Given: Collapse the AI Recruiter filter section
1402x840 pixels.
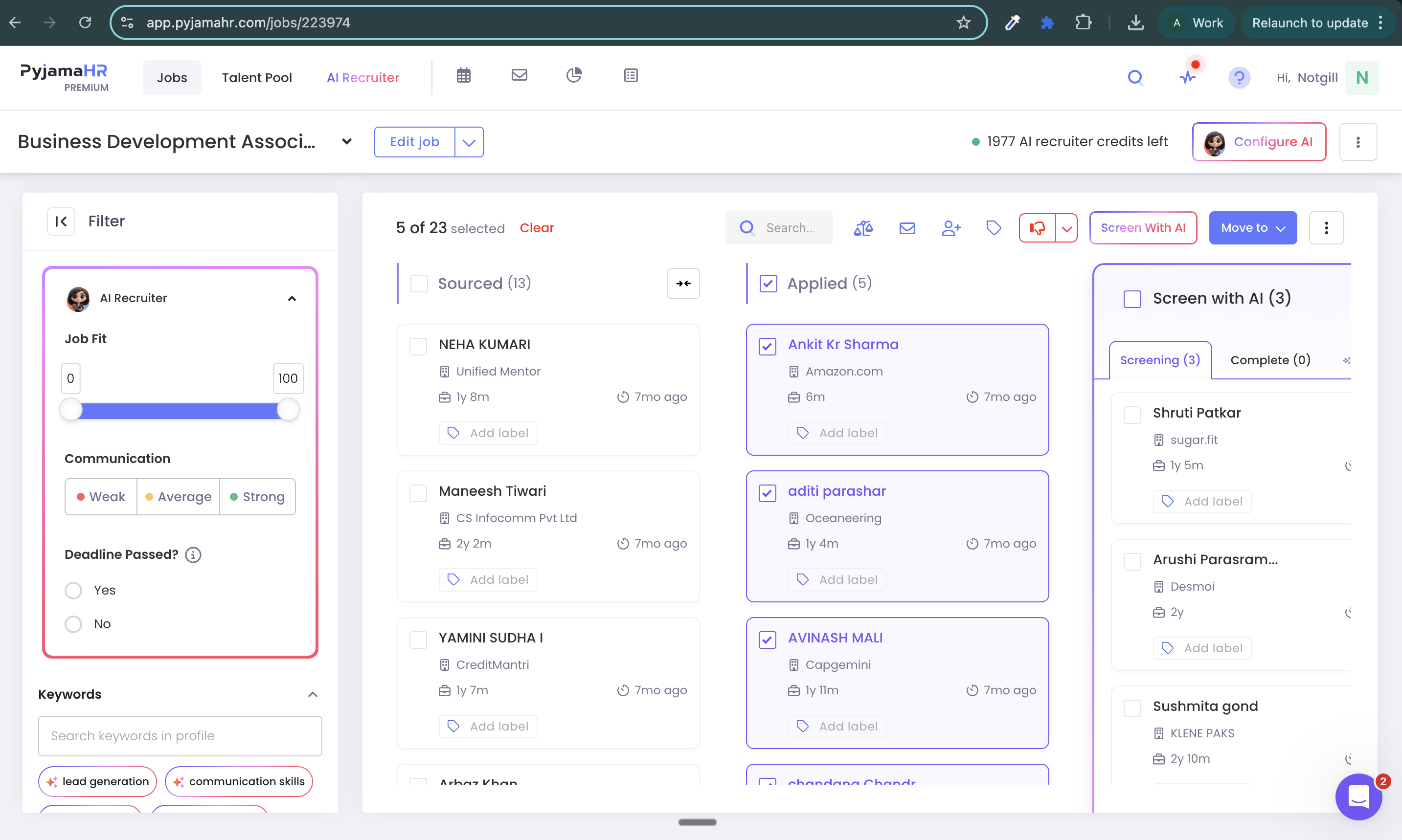Looking at the screenshot, I should 292,298.
